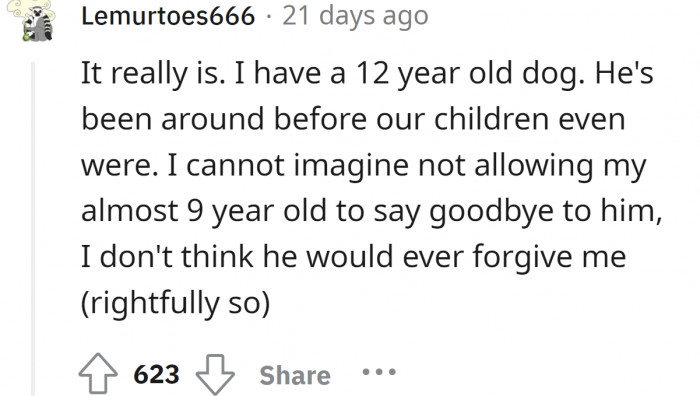Share this comment

295,375
